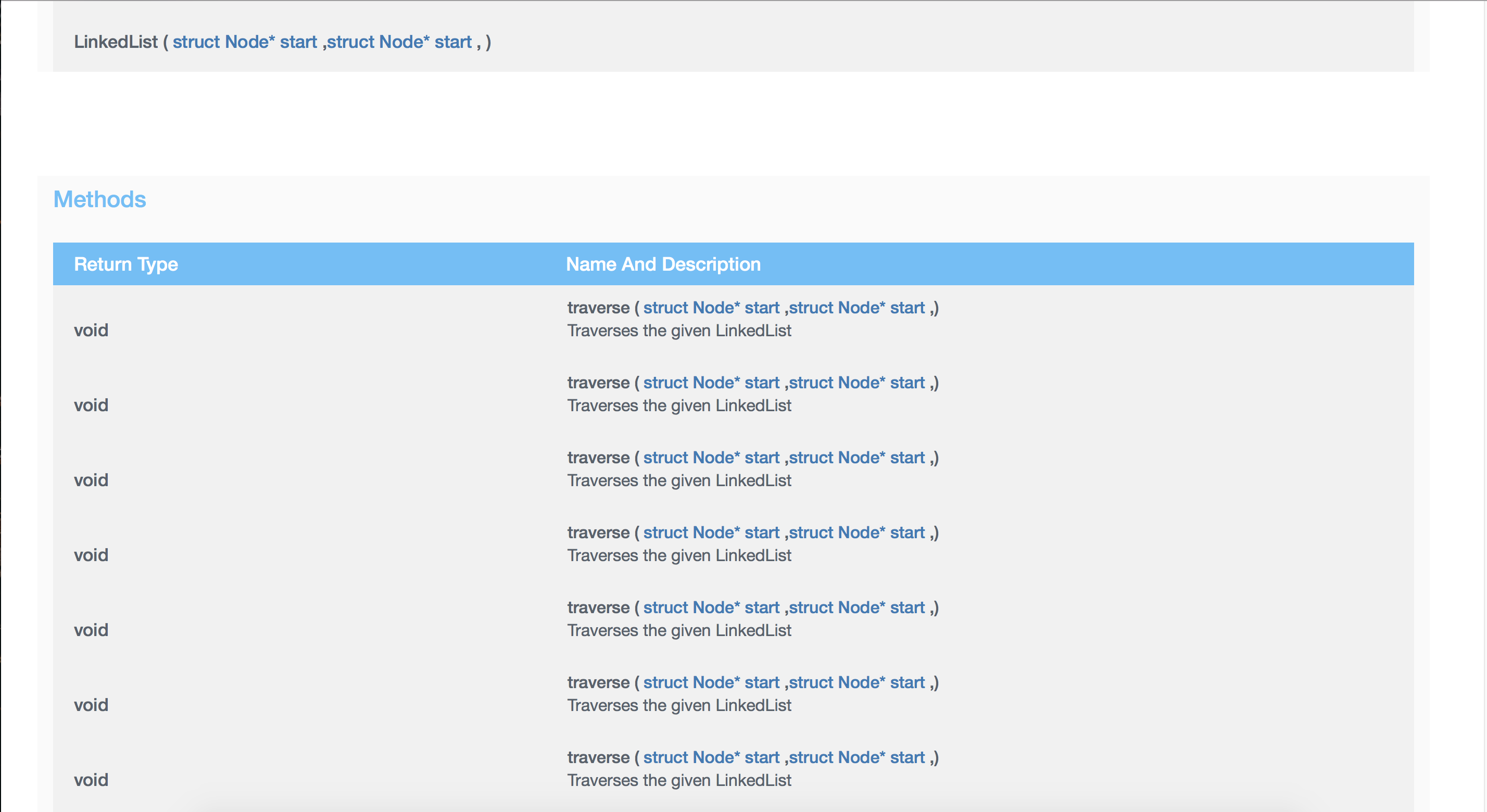Click first struct Node* start link in LinkedList constructor
Viewport: 1487px width, 812px height.
click(x=245, y=42)
